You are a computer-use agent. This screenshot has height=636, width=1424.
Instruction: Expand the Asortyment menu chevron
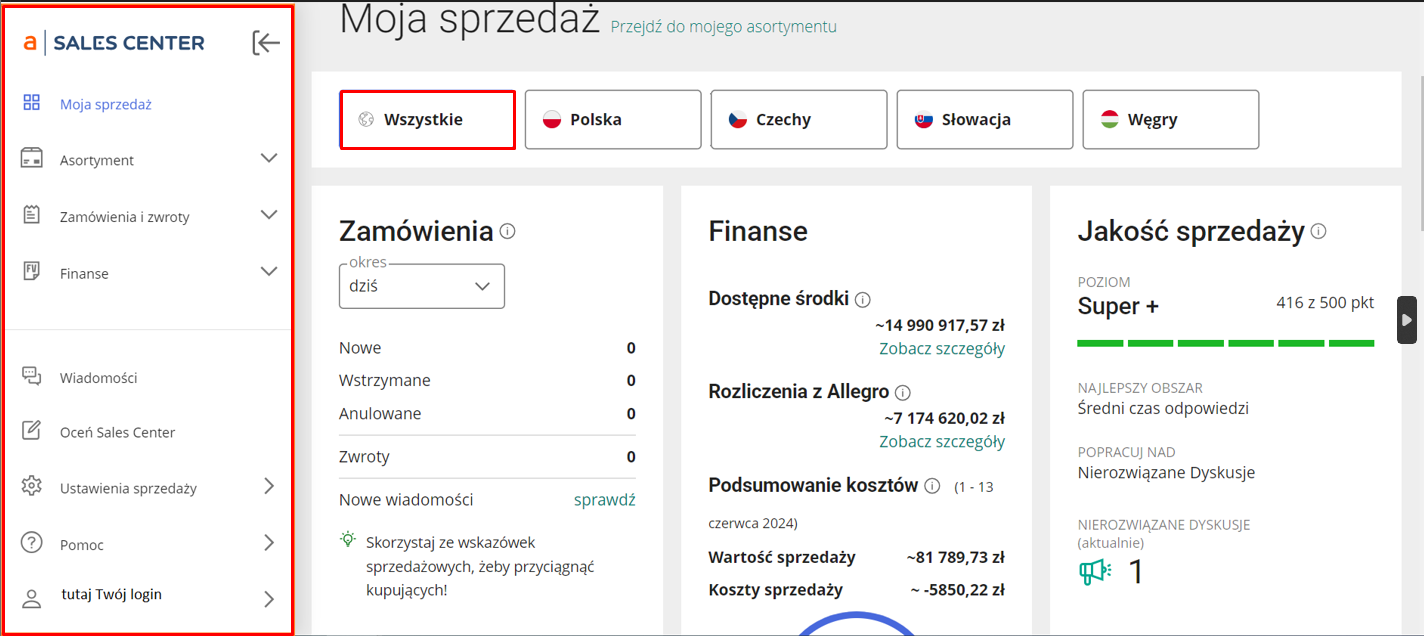pos(268,158)
